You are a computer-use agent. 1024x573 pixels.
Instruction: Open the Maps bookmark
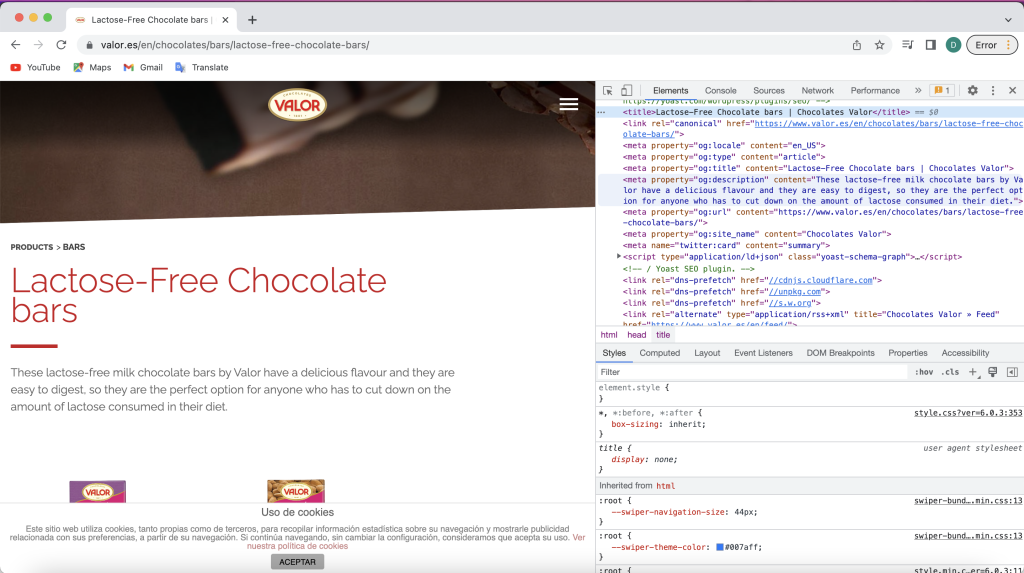(x=92, y=67)
